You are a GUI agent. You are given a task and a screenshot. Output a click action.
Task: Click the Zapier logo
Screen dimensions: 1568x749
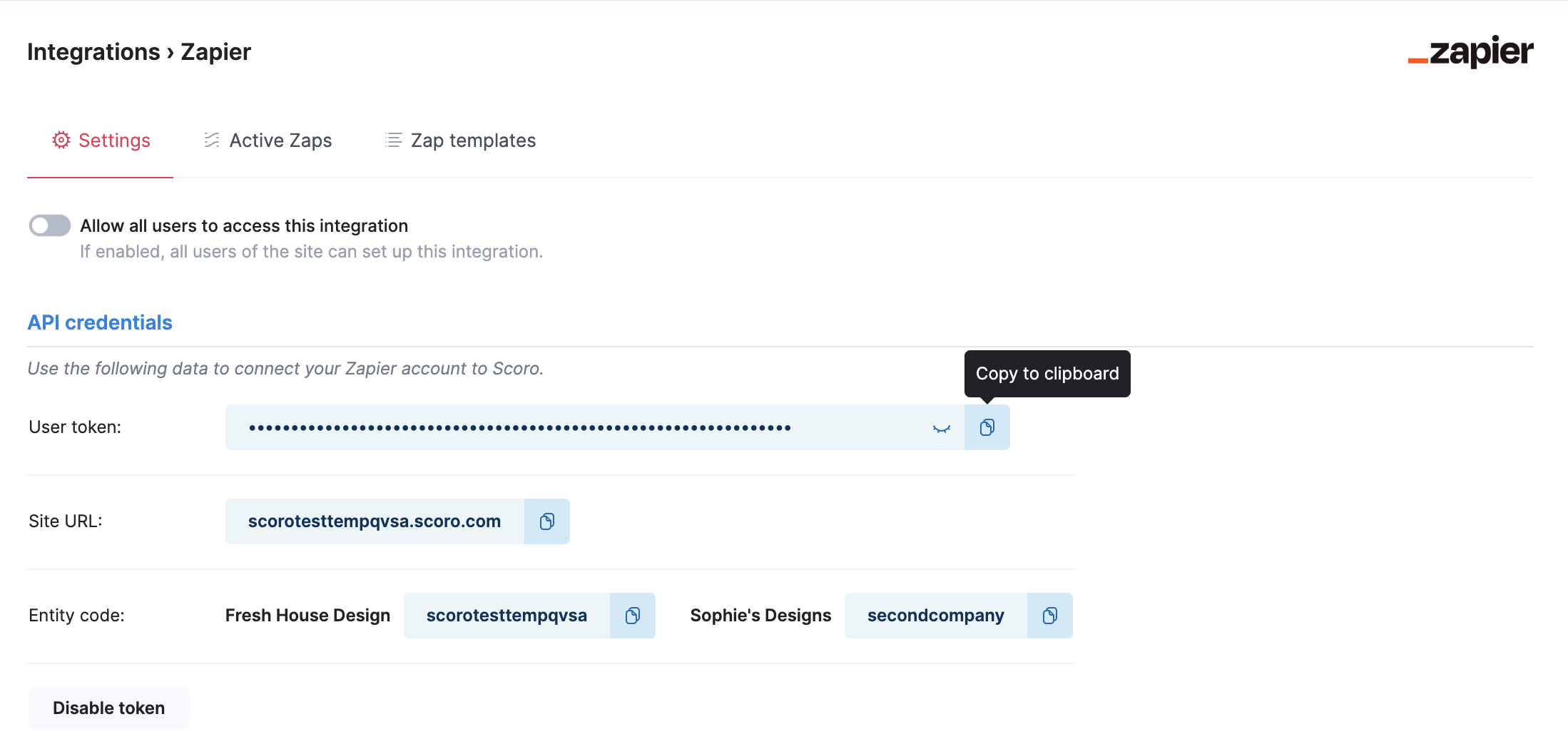[x=1470, y=52]
